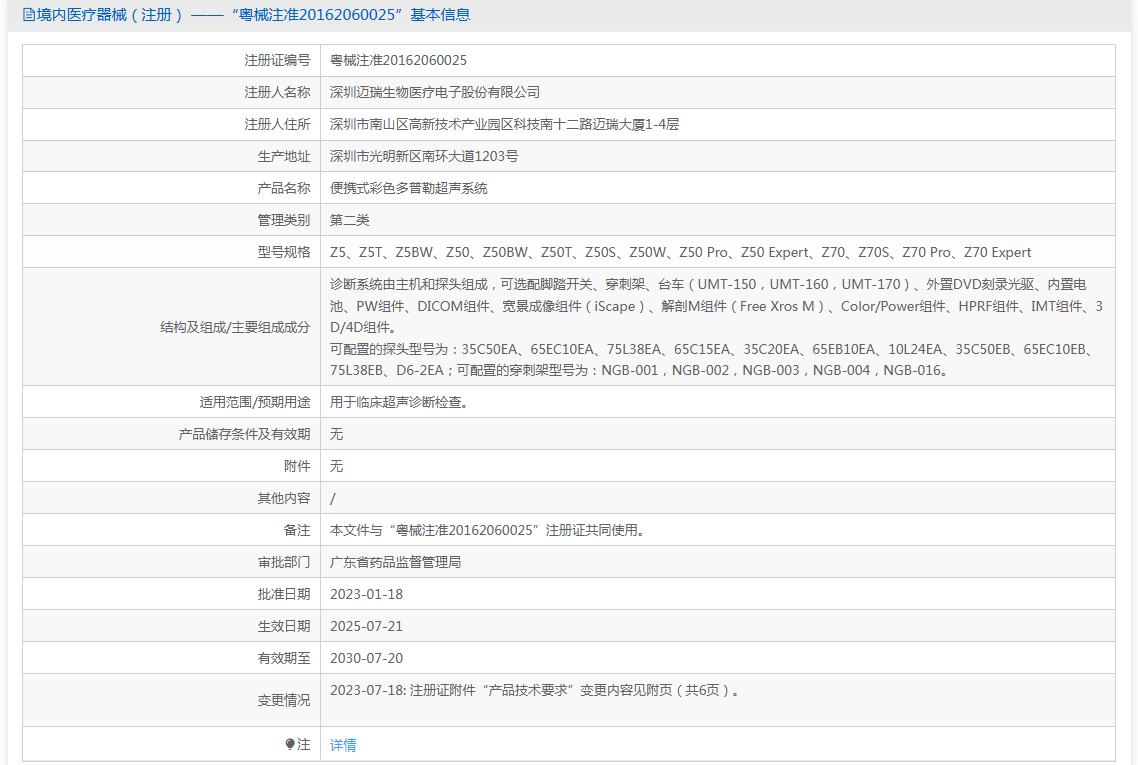This screenshot has height=765, width=1138.
Task: Click the 备注 label
Action: 297,531
